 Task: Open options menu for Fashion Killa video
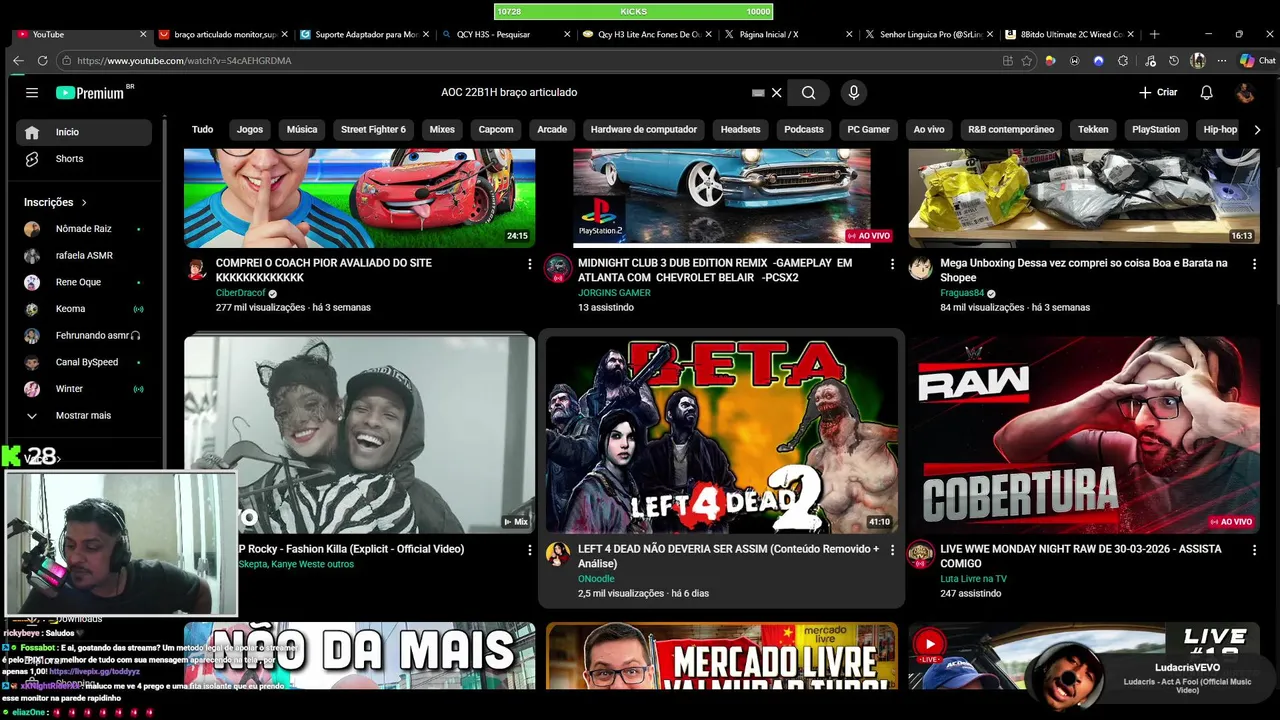point(530,550)
